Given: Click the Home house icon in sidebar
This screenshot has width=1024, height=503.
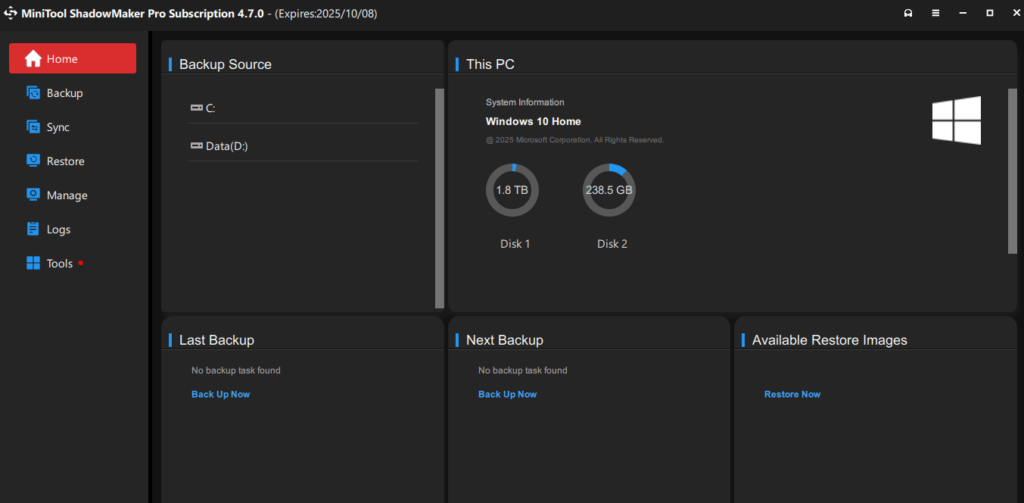Looking at the screenshot, I should pos(33,59).
